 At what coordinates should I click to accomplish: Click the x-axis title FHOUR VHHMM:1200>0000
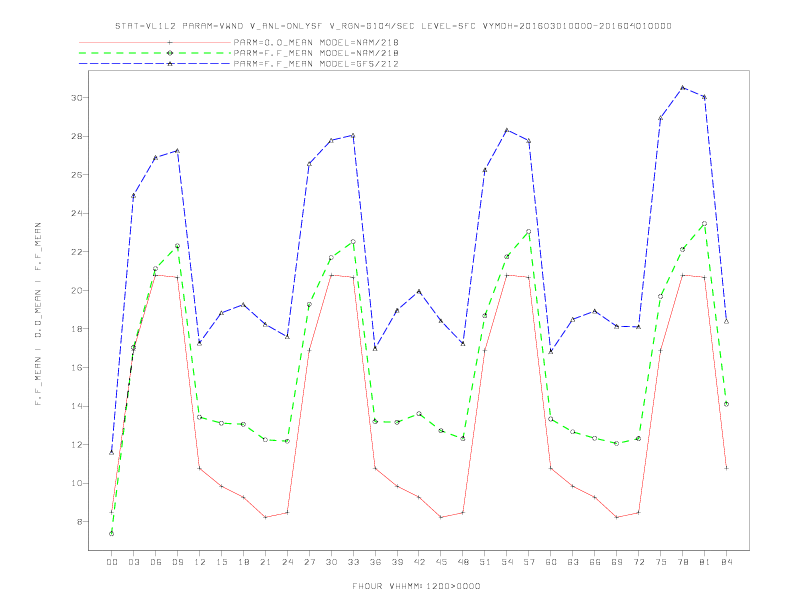point(416,586)
